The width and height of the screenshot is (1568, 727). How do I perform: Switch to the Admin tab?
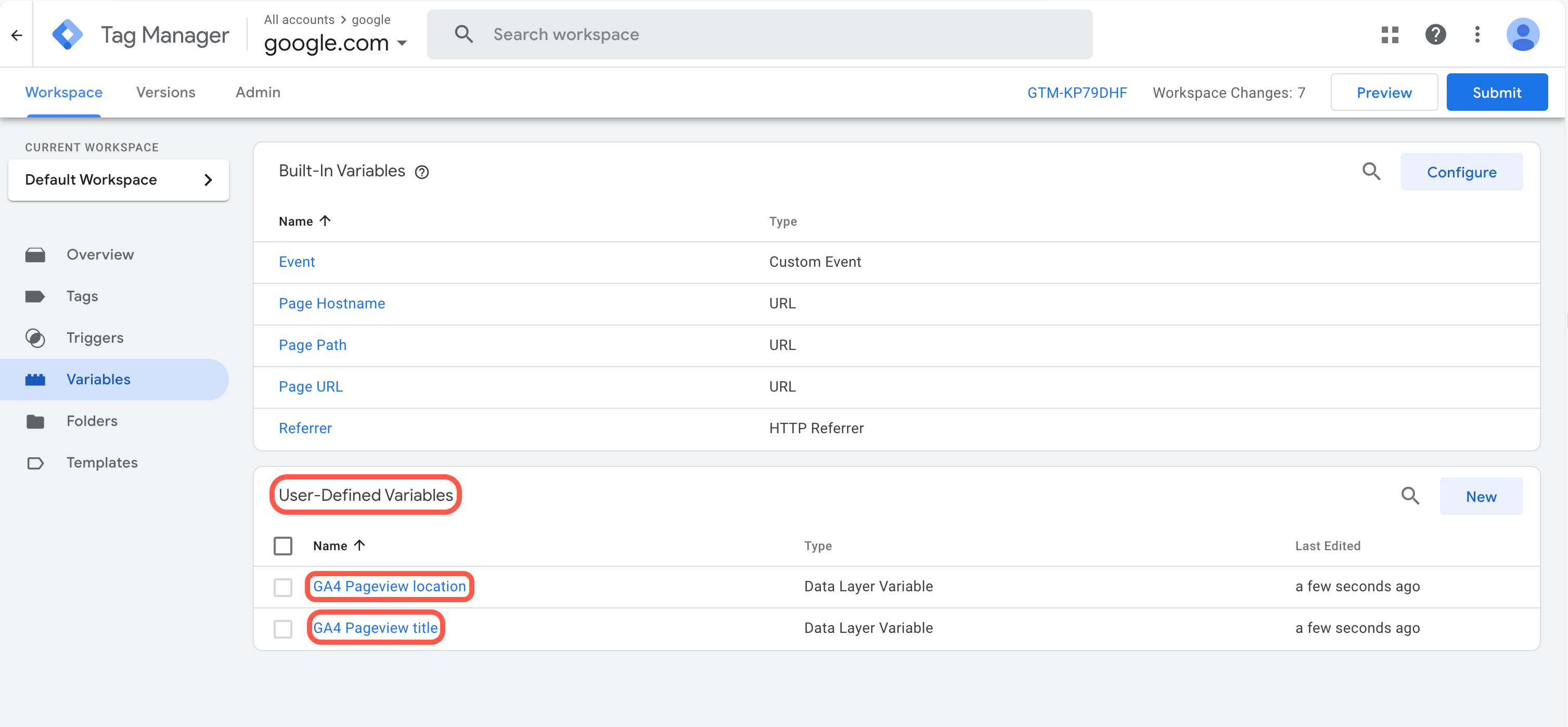(258, 93)
